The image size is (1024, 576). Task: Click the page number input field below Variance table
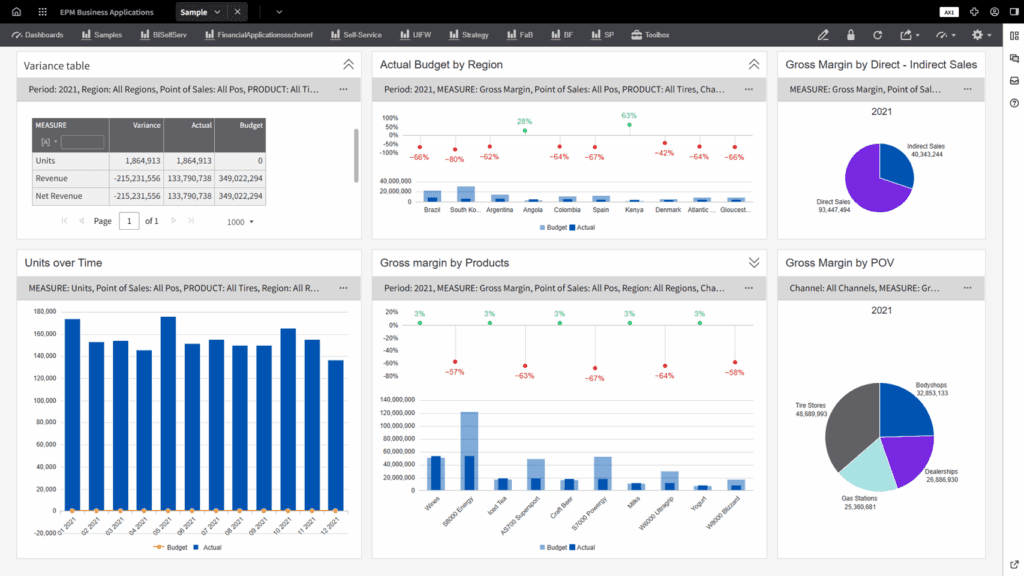pos(128,221)
